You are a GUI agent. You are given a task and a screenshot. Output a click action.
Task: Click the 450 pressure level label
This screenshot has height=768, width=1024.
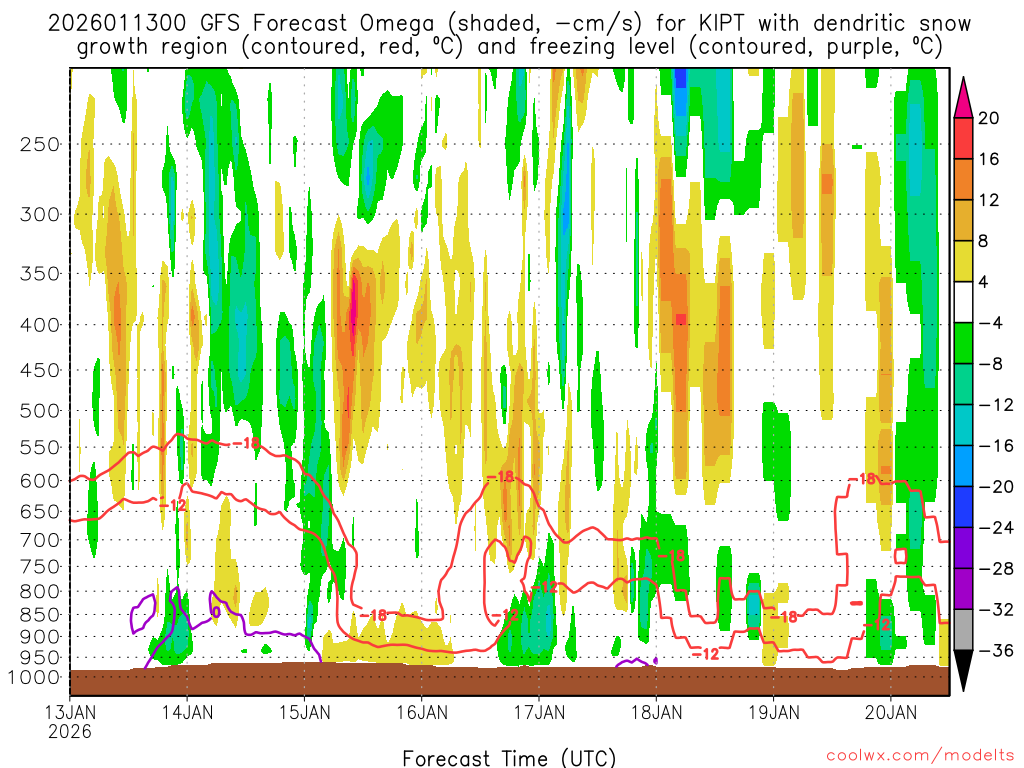pyautogui.click(x=40, y=370)
